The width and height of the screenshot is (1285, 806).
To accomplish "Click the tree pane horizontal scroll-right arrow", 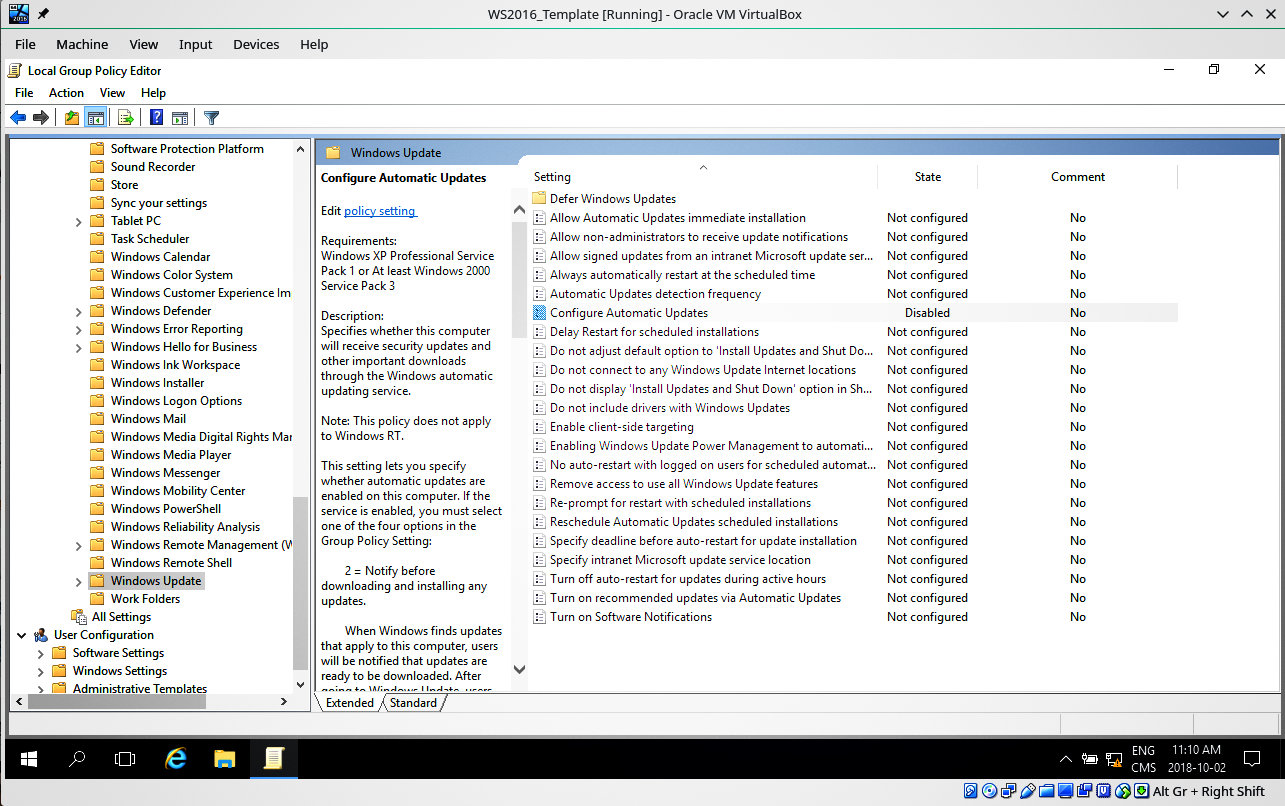I will (283, 702).
